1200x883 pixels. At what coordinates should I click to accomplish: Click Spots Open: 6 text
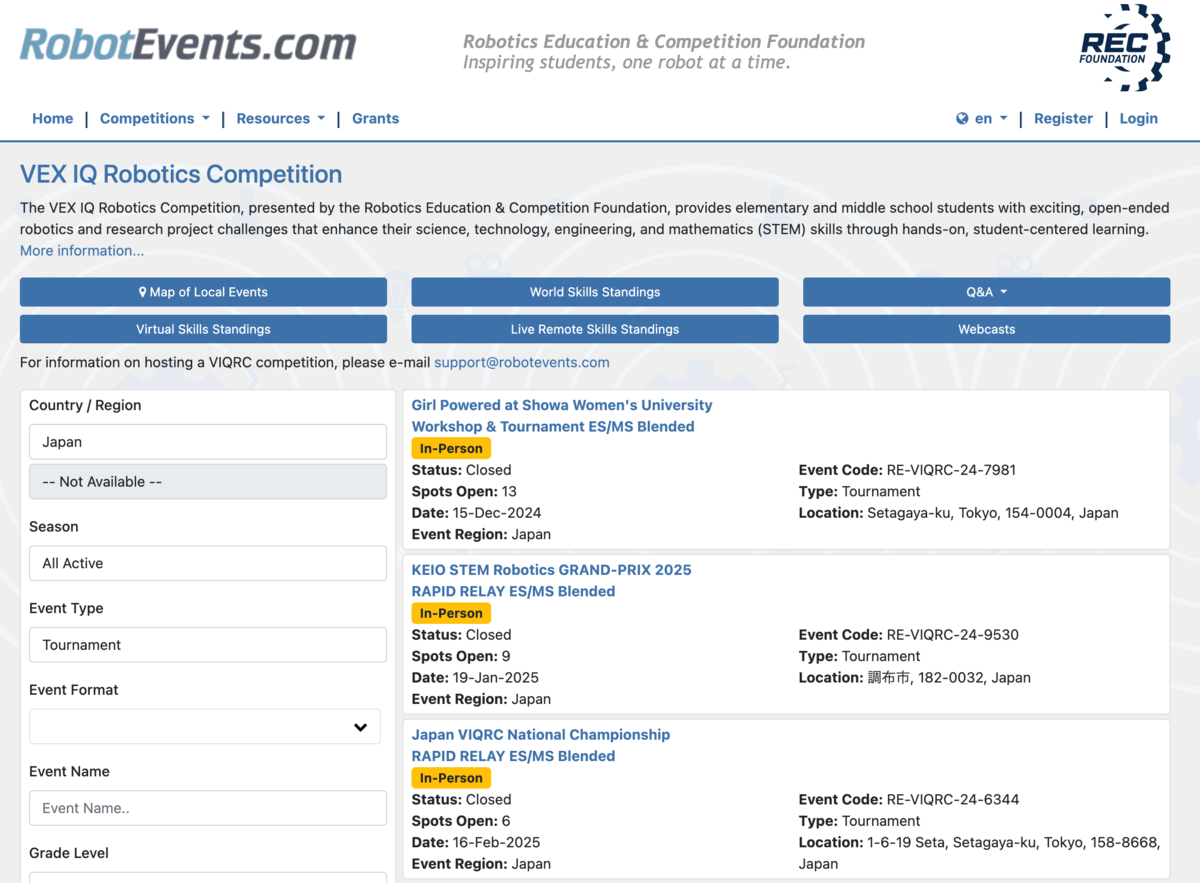(461, 821)
